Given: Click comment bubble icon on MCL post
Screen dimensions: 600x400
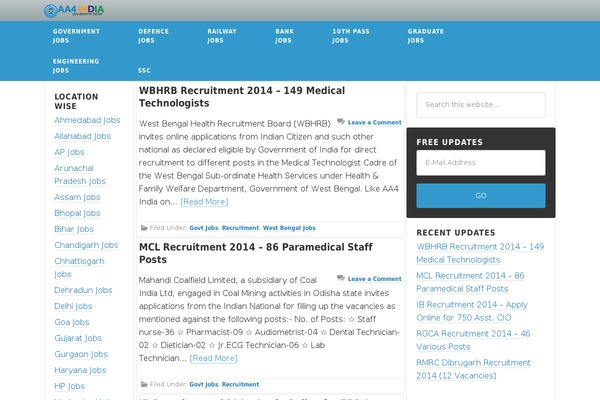Looking at the screenshot, I should click(341, 278).
